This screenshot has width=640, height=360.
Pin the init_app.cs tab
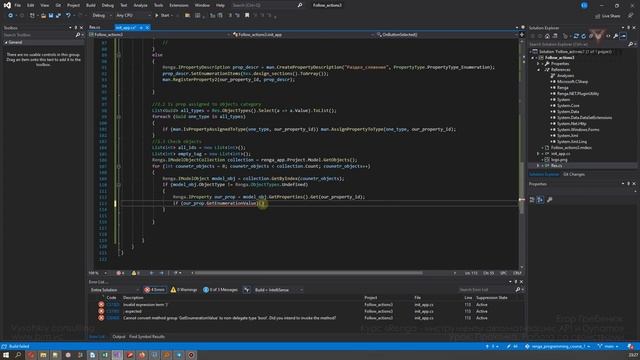pos(141,27)
